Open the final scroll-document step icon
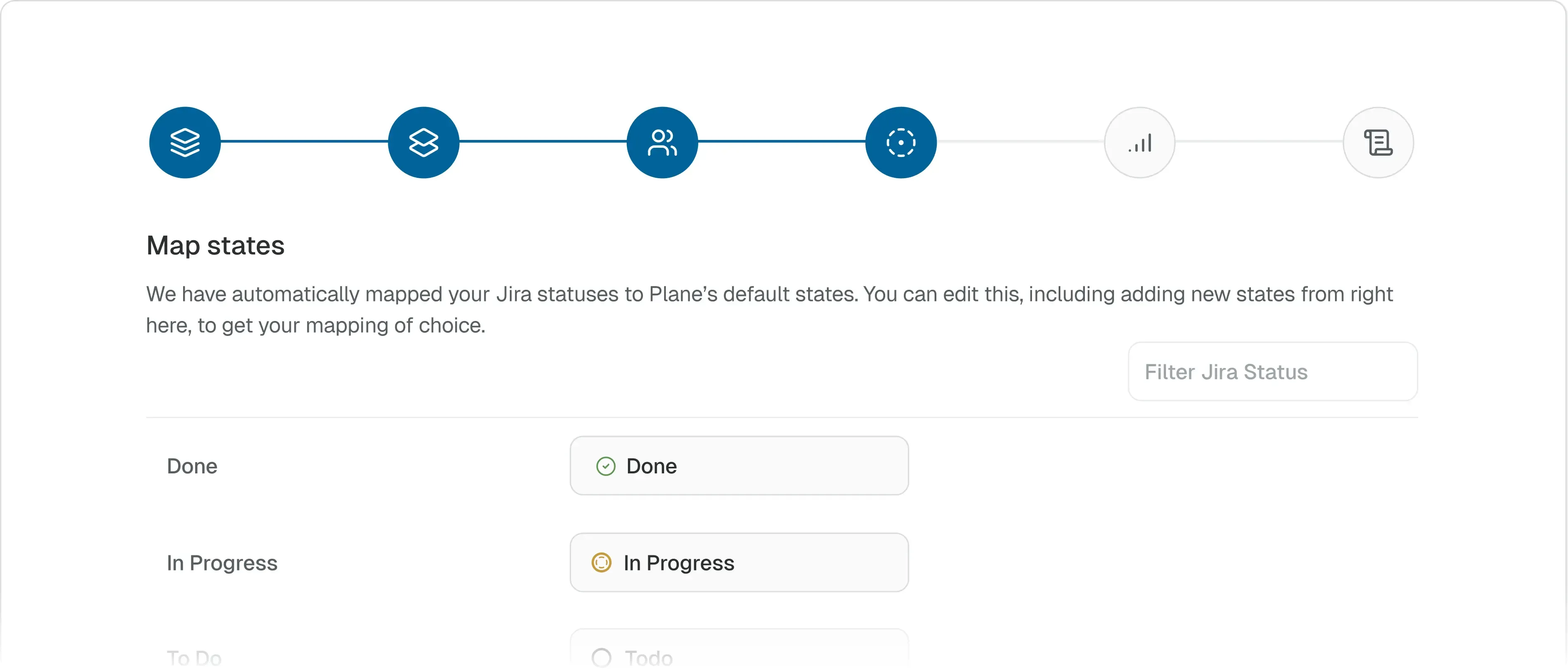 click(x=1378, y=142)
